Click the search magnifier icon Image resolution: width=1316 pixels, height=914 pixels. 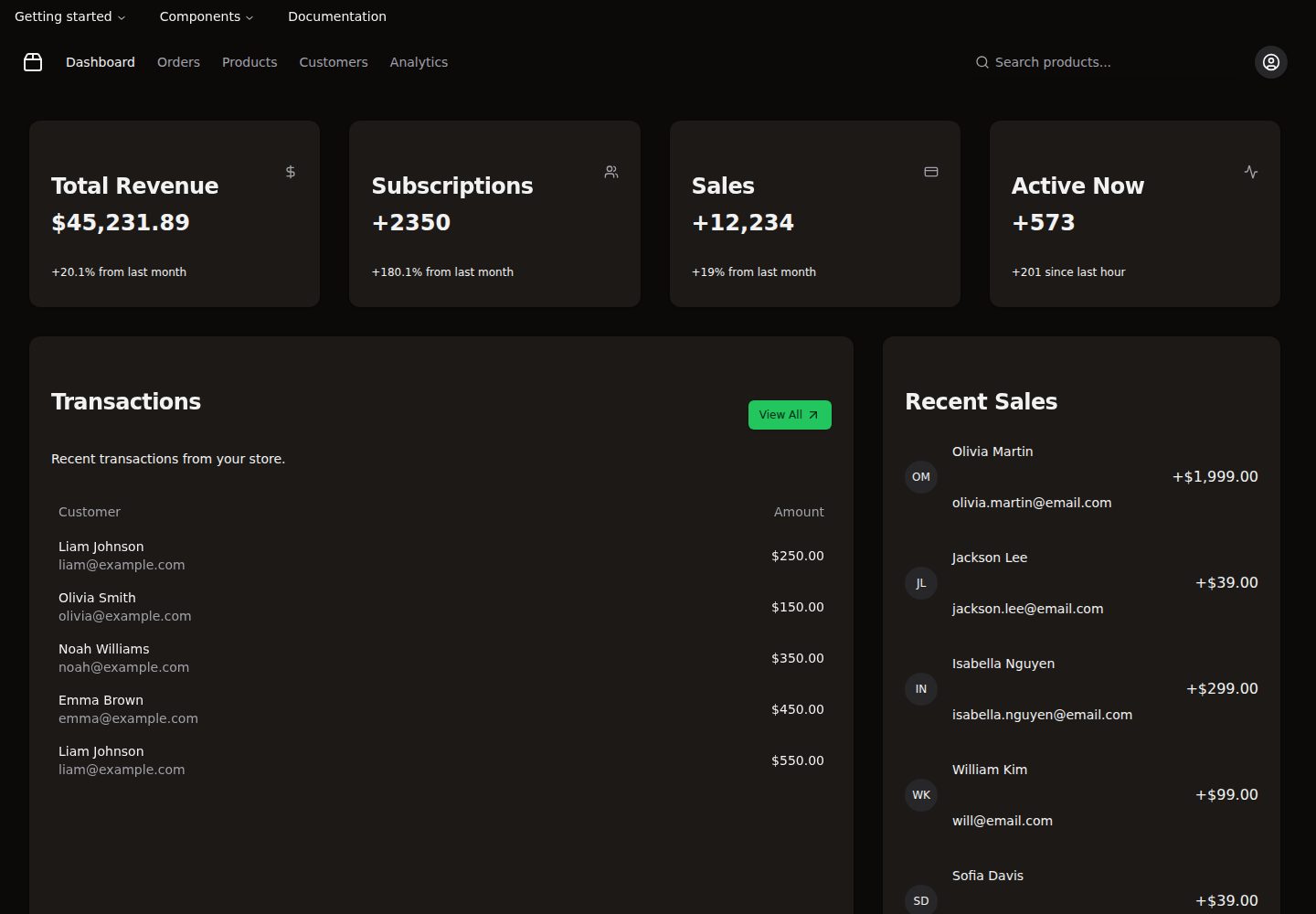tap(982, 62)
